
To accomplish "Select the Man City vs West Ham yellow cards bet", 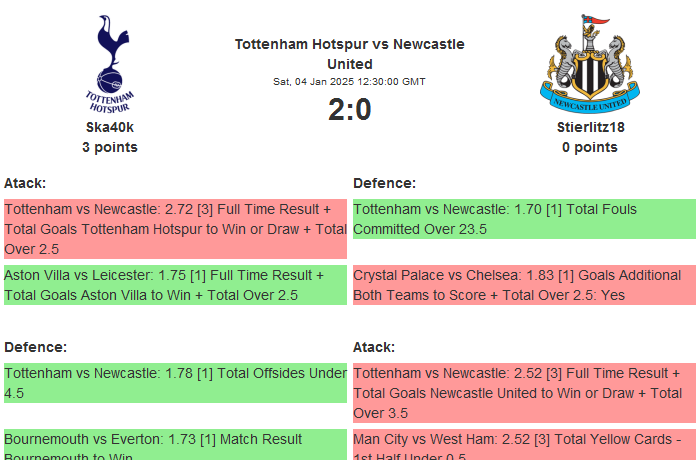I will (x=524, y=446).
